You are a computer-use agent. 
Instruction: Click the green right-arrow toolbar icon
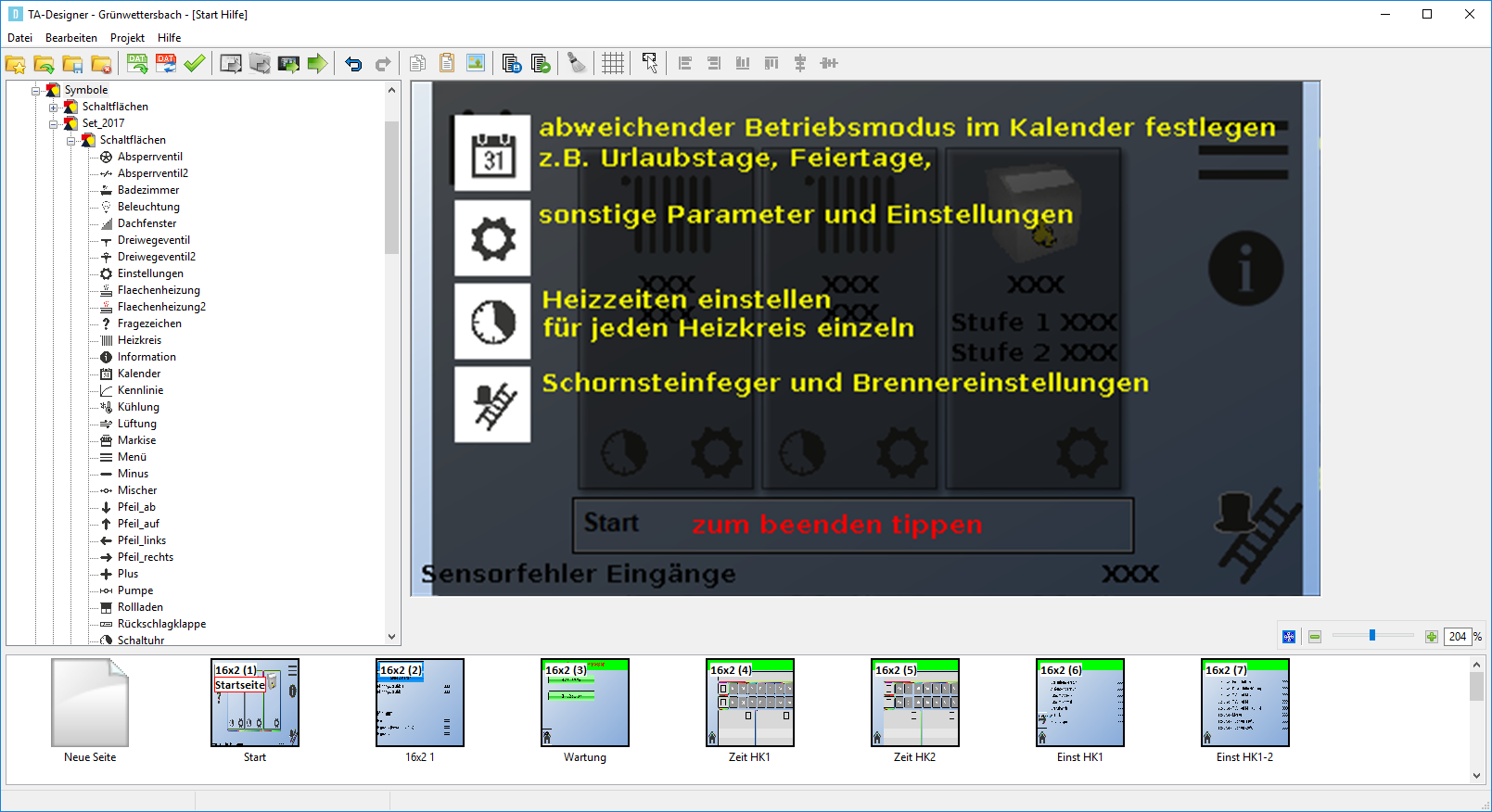coord(317,64)
